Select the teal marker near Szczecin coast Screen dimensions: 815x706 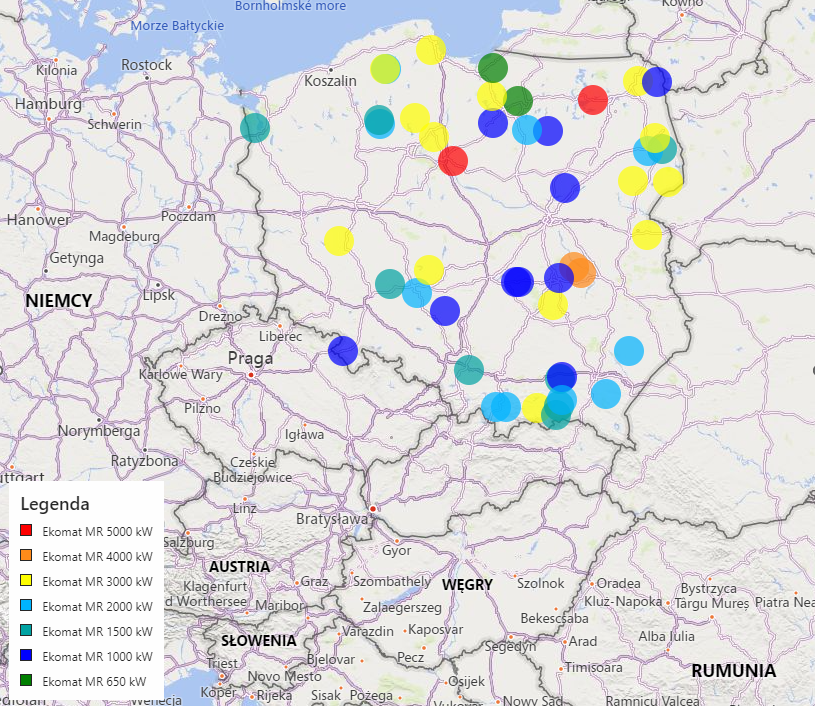click(255, 128)
